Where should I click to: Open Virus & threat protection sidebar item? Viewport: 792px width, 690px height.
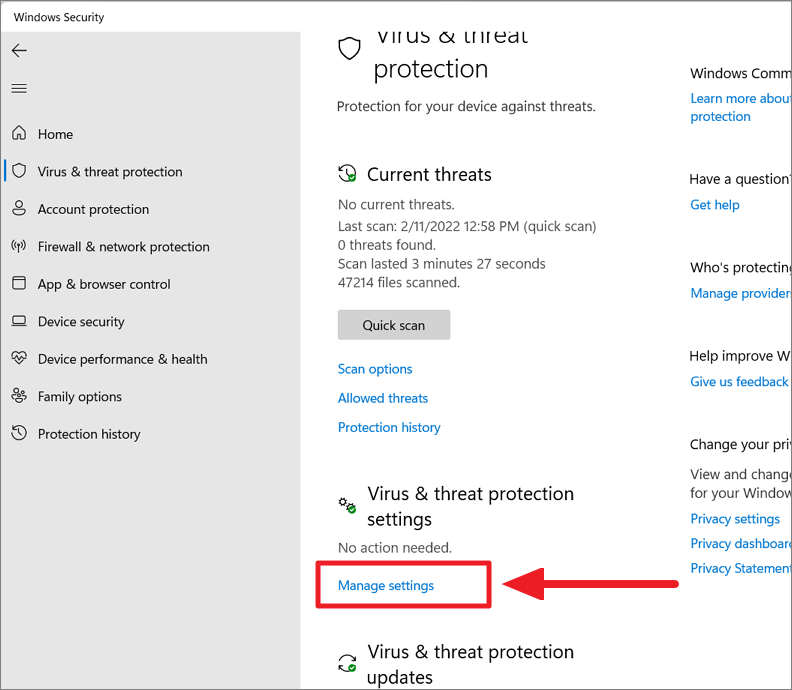click(110, 172)
